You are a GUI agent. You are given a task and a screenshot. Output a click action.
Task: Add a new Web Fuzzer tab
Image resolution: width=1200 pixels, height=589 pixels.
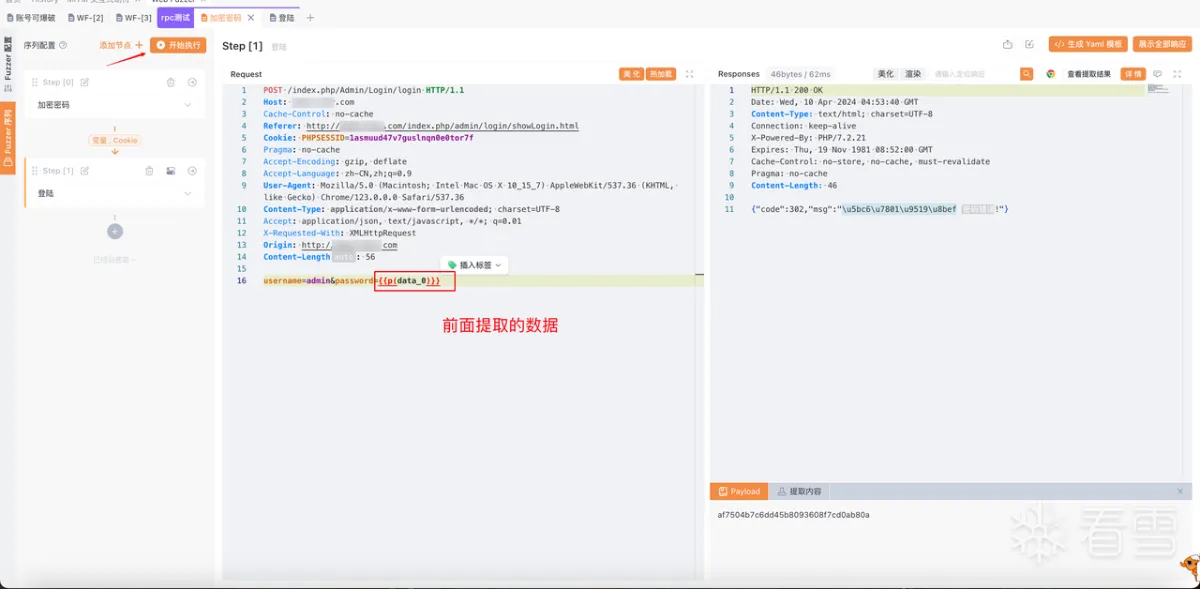310,18
